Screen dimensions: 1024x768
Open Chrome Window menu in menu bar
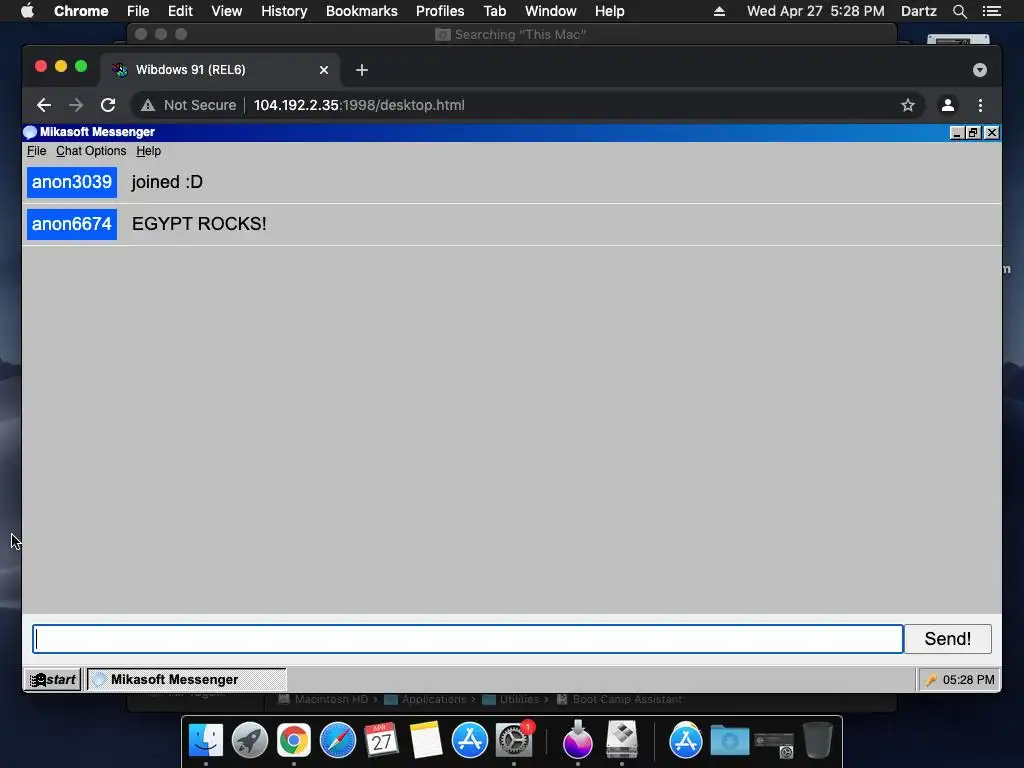[551, 11]
